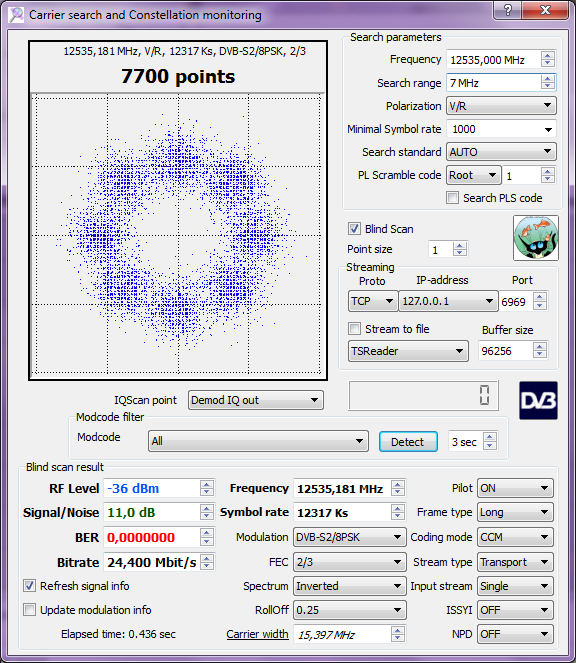Open the TSReader dropdown
Screen dimensions: 576x663
pos(408,351)
